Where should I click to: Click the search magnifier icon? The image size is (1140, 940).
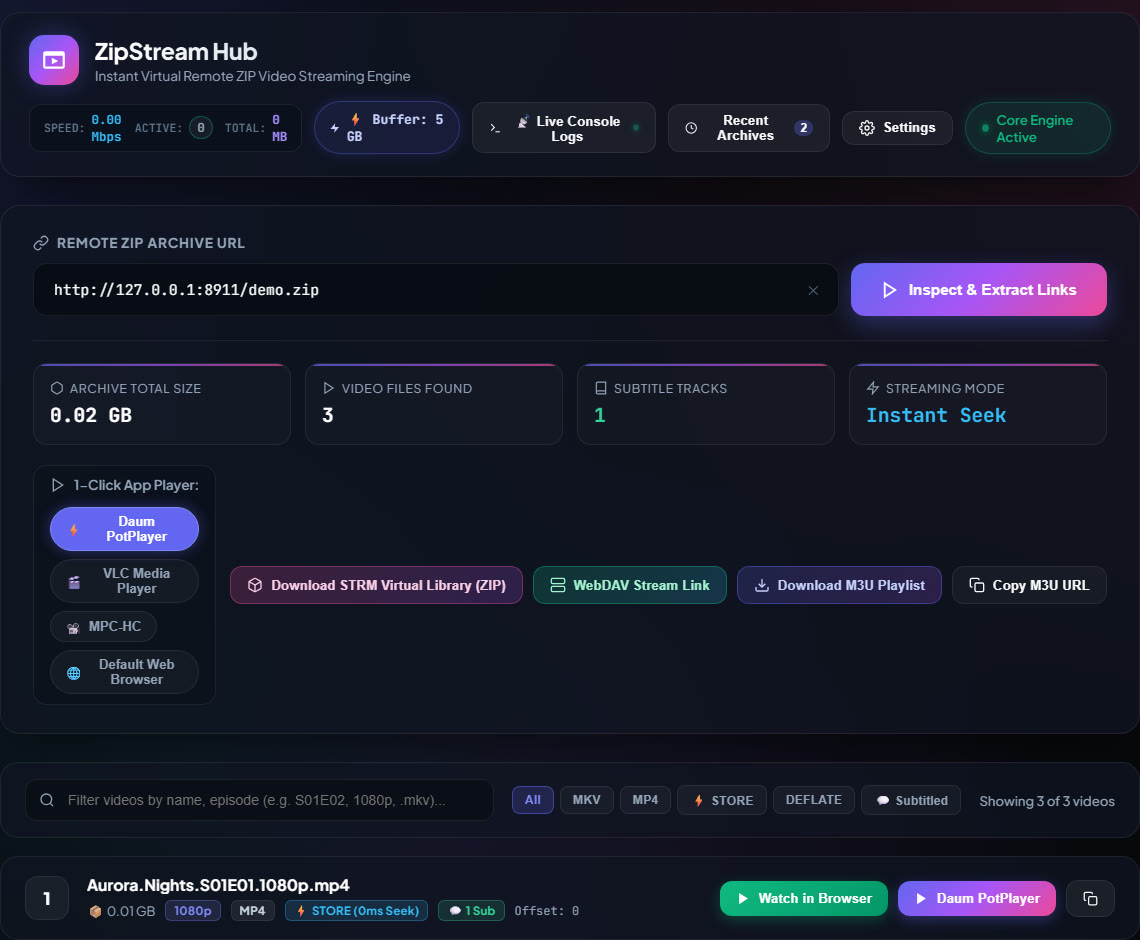tap(47, 800)
